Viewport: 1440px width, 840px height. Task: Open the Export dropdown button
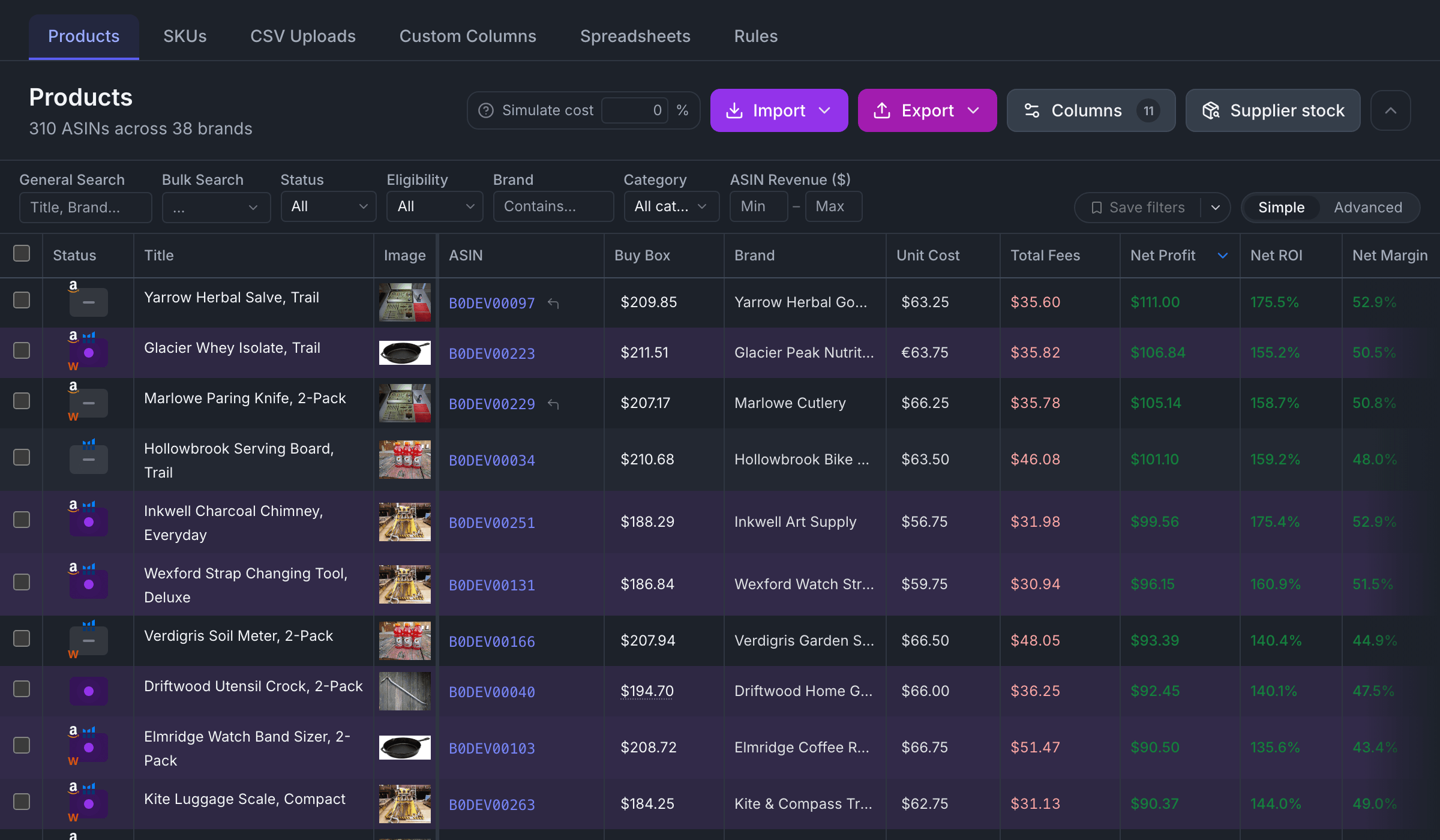pos(927,110)
